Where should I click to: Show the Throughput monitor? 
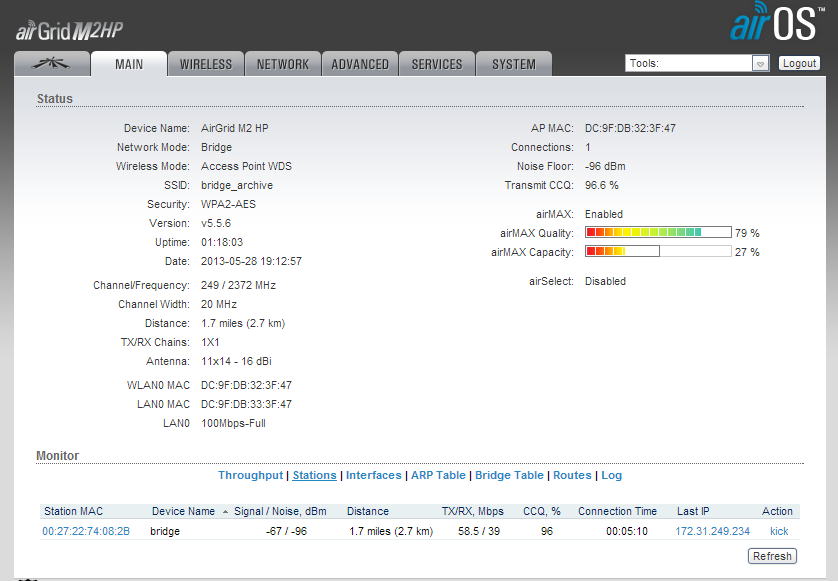(251, 475)
